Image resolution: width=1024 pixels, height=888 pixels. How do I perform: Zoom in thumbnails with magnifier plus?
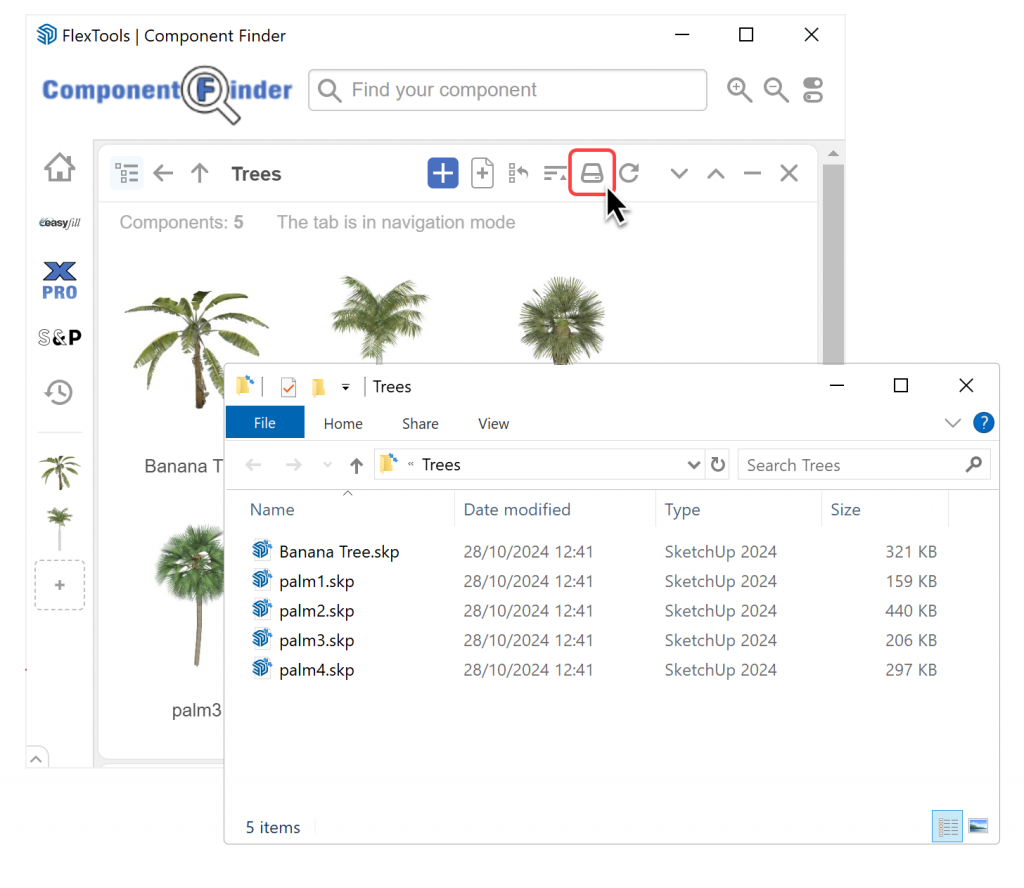tap(739, 90)
